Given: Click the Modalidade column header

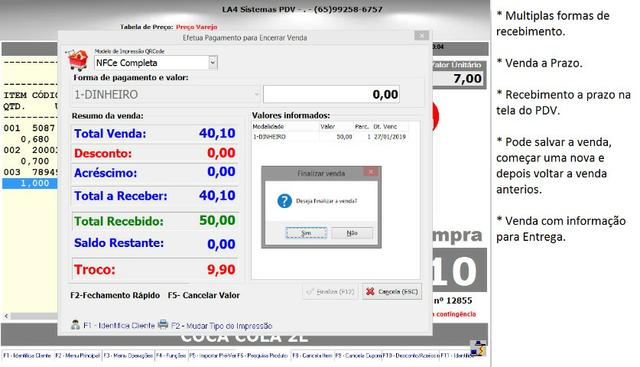Looking at the screenshot, I should (285, 127).
